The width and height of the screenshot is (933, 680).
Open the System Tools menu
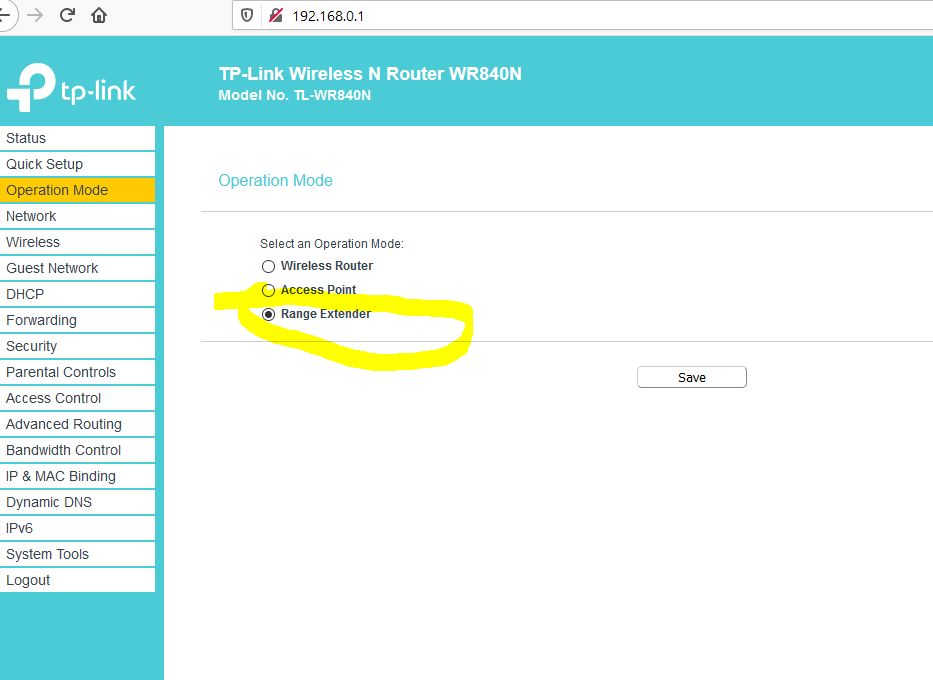coord(77,554)
